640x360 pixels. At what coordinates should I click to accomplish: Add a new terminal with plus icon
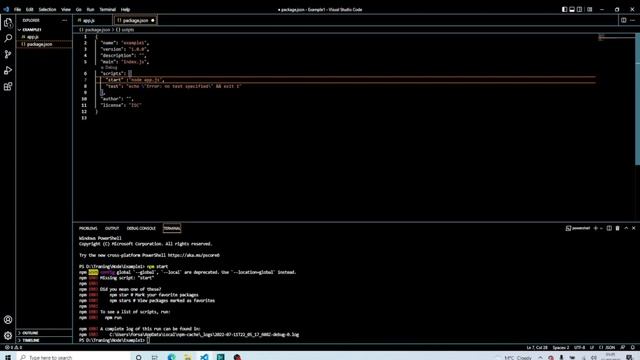[596, 228]
